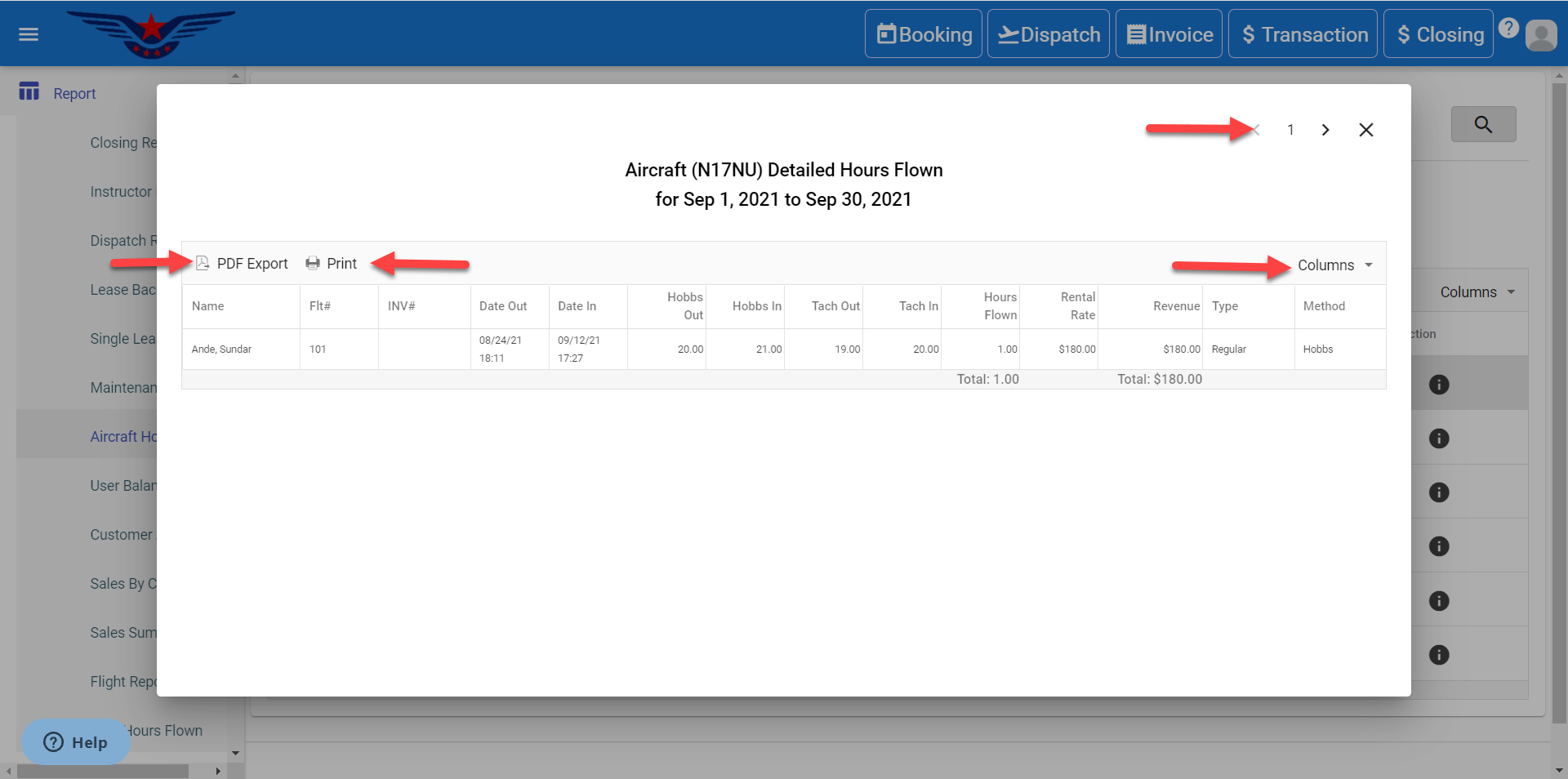Print the detailed hours flown report

coord(331,264)
